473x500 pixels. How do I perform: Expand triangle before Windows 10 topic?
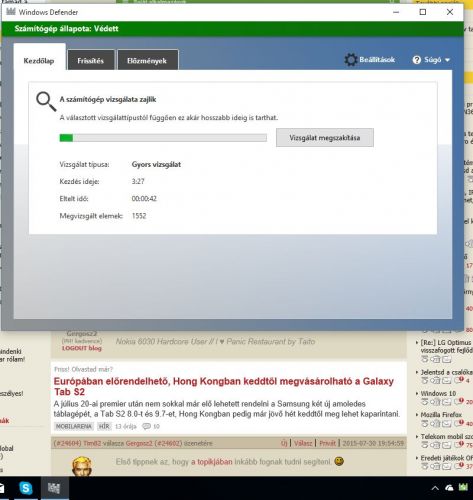(x=417, y=394)
